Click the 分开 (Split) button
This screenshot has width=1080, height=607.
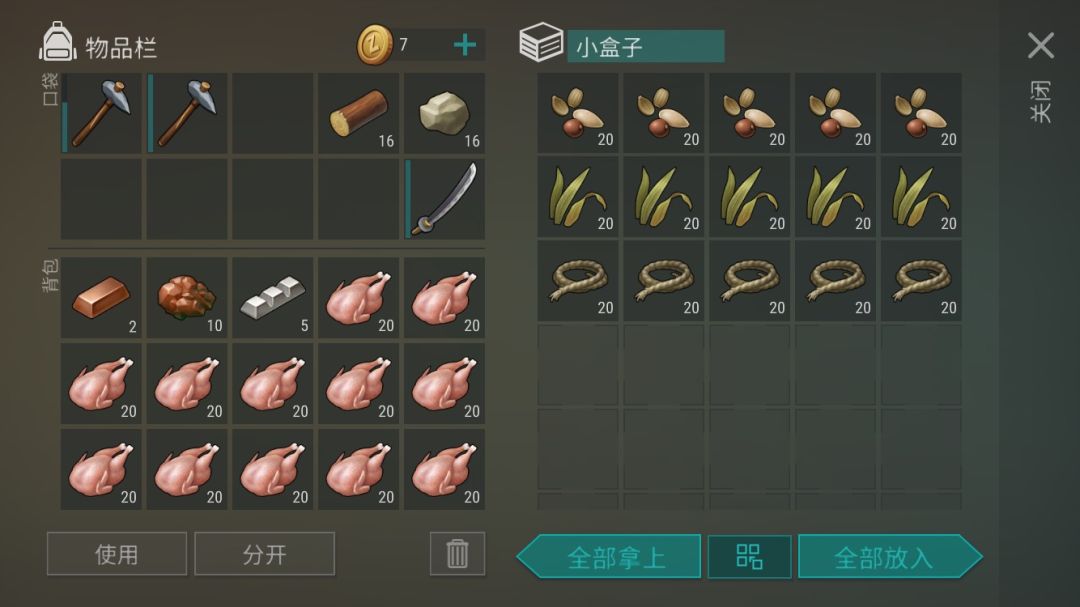click(x=264, y=553)
